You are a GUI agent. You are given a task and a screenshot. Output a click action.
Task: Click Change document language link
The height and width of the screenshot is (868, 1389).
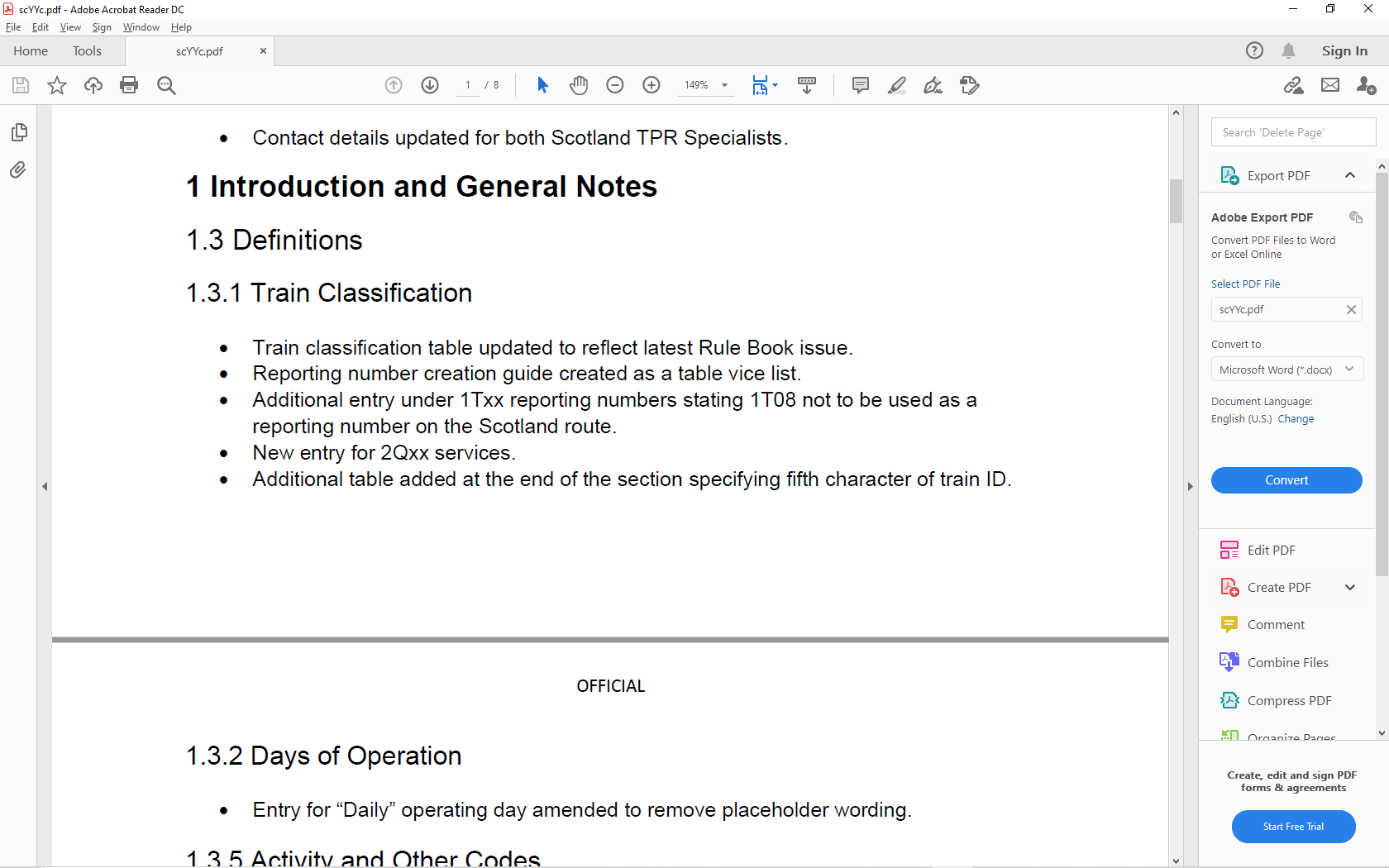[x=1296, y=419]
